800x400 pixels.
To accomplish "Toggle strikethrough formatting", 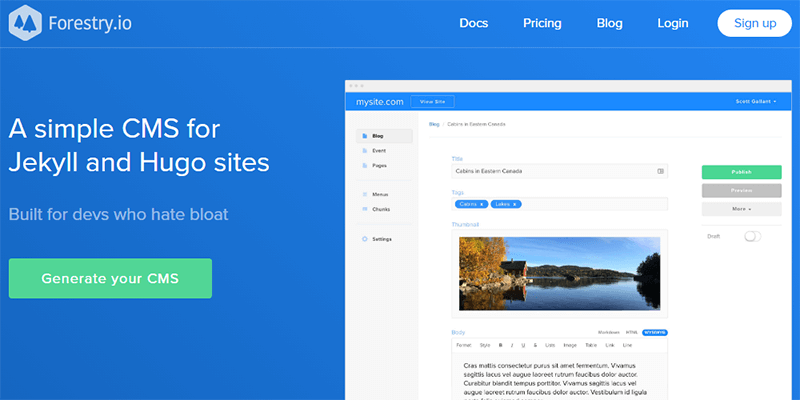I will (x=535, y=345).
